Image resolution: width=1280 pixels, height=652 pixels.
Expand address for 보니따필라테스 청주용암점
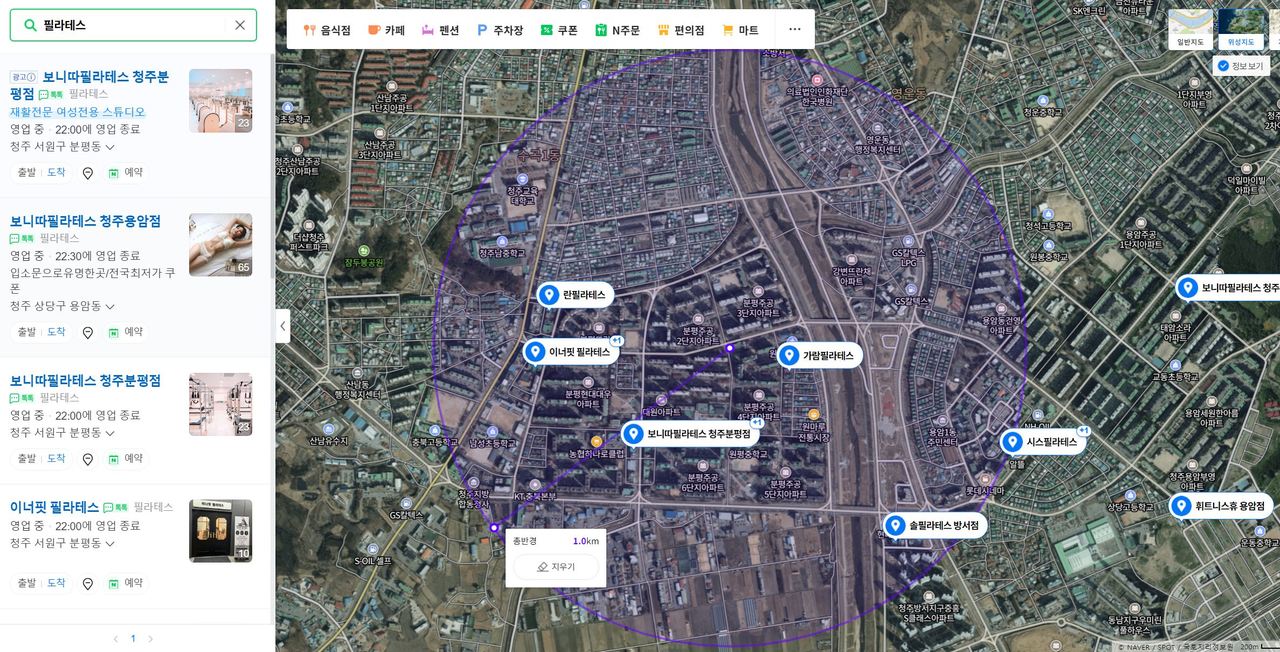(x=110, y=306)
